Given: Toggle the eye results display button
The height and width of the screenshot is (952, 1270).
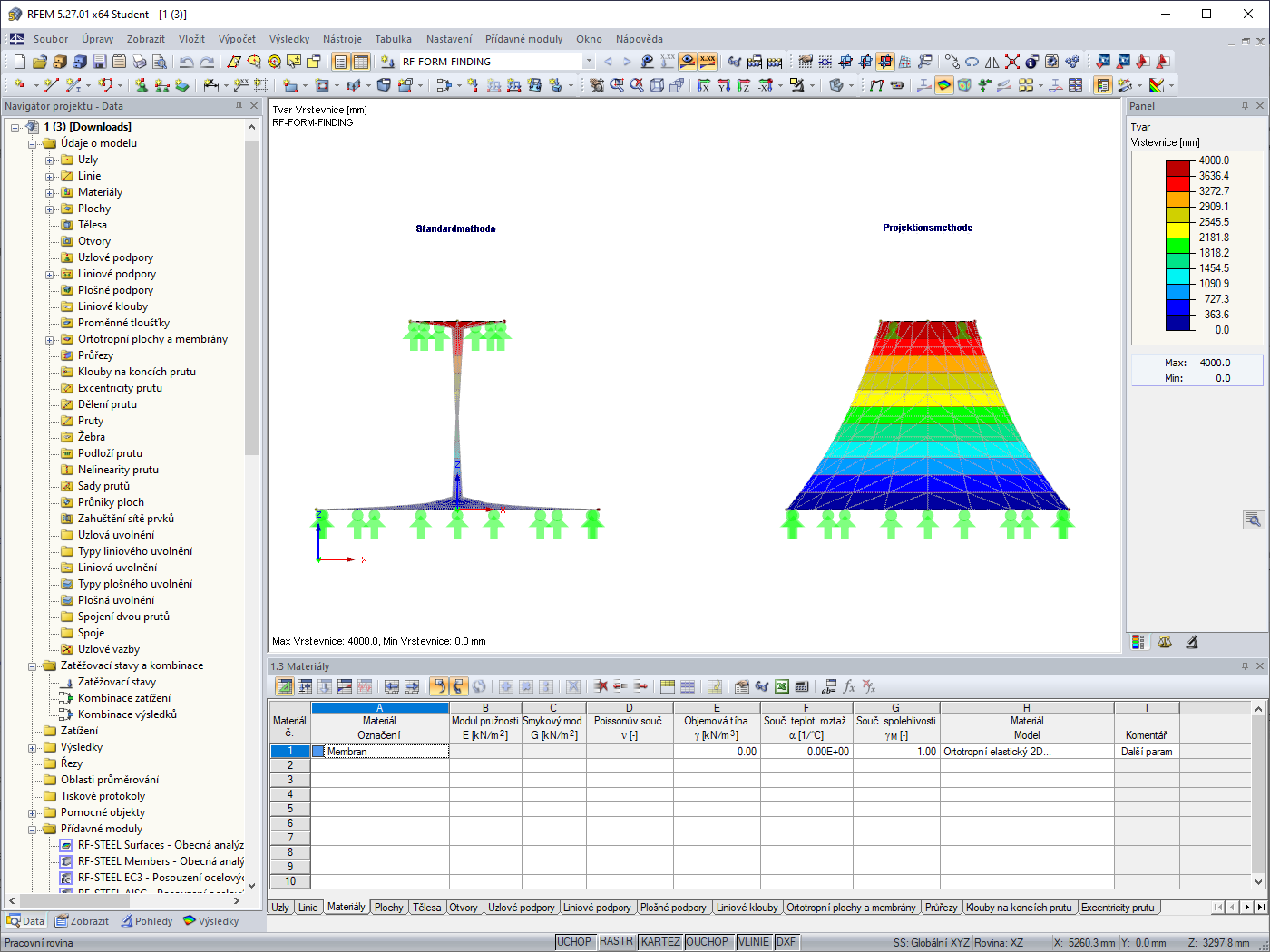Looking at the screenshot, I should [688, 62].
